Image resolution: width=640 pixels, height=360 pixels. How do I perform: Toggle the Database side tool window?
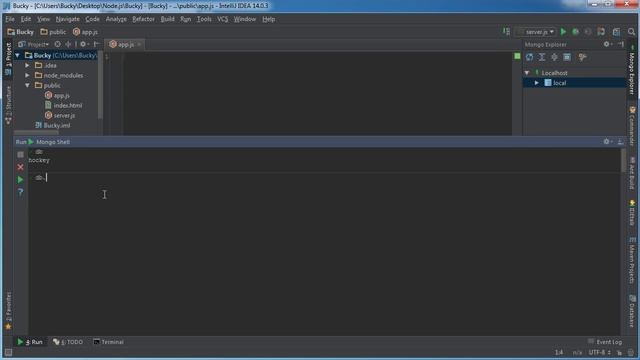pyautogui.click(x=632, y=312)
